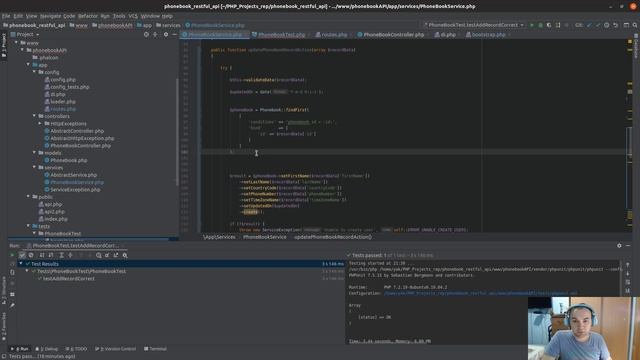
Task: Open Phonebook.php in the models folder
Action: point(69,160)
